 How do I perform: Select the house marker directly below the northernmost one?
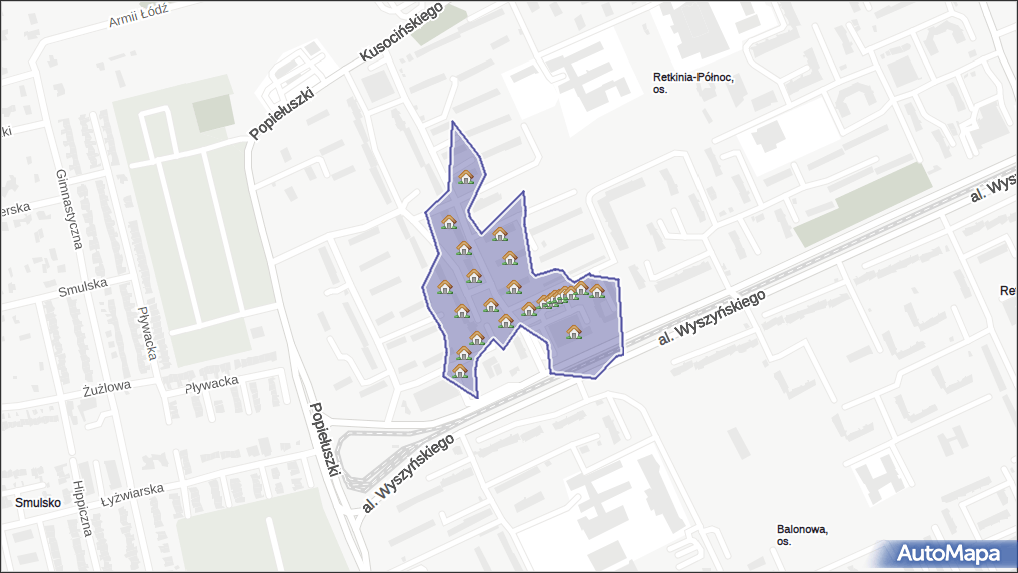[x=449, y=222]
